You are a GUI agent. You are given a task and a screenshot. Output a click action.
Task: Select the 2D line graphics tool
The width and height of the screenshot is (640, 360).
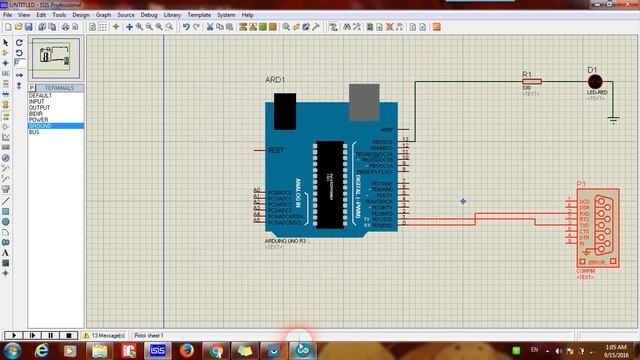click(5, 201)
